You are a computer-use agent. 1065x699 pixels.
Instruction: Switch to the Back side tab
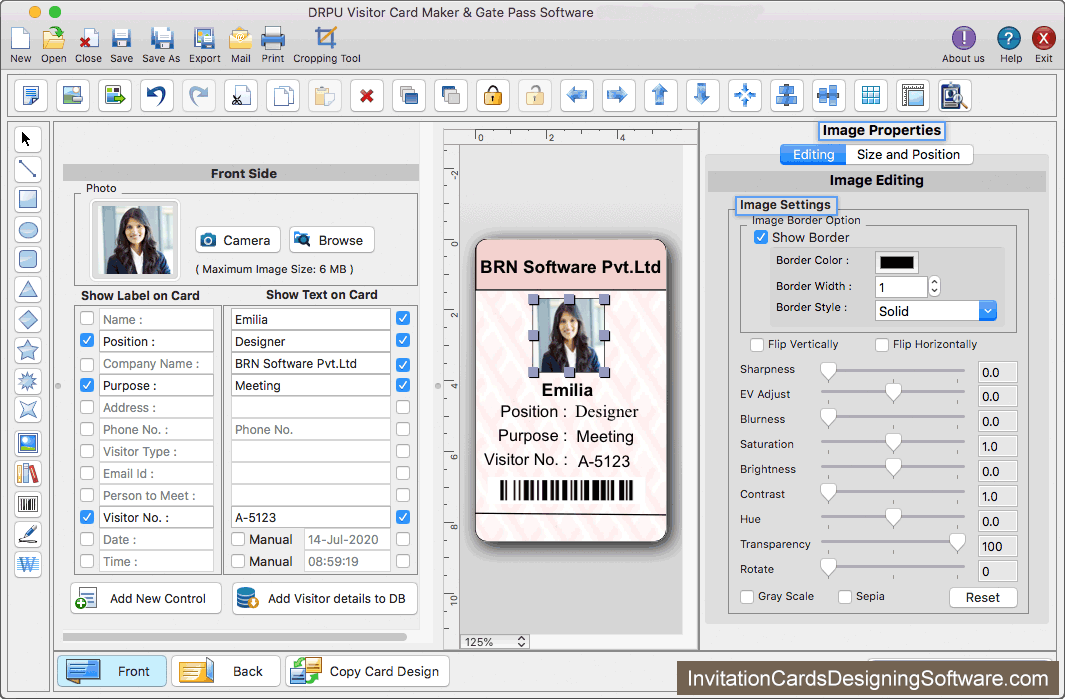(x=226, y=671)
